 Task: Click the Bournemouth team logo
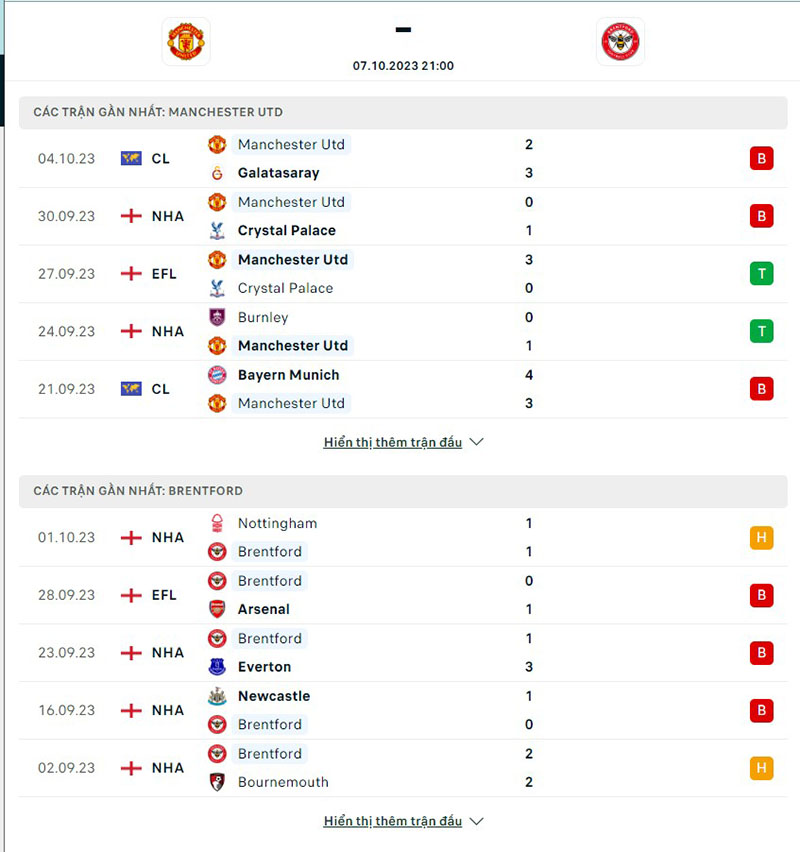pyautogui.click(x=217, y=782)
